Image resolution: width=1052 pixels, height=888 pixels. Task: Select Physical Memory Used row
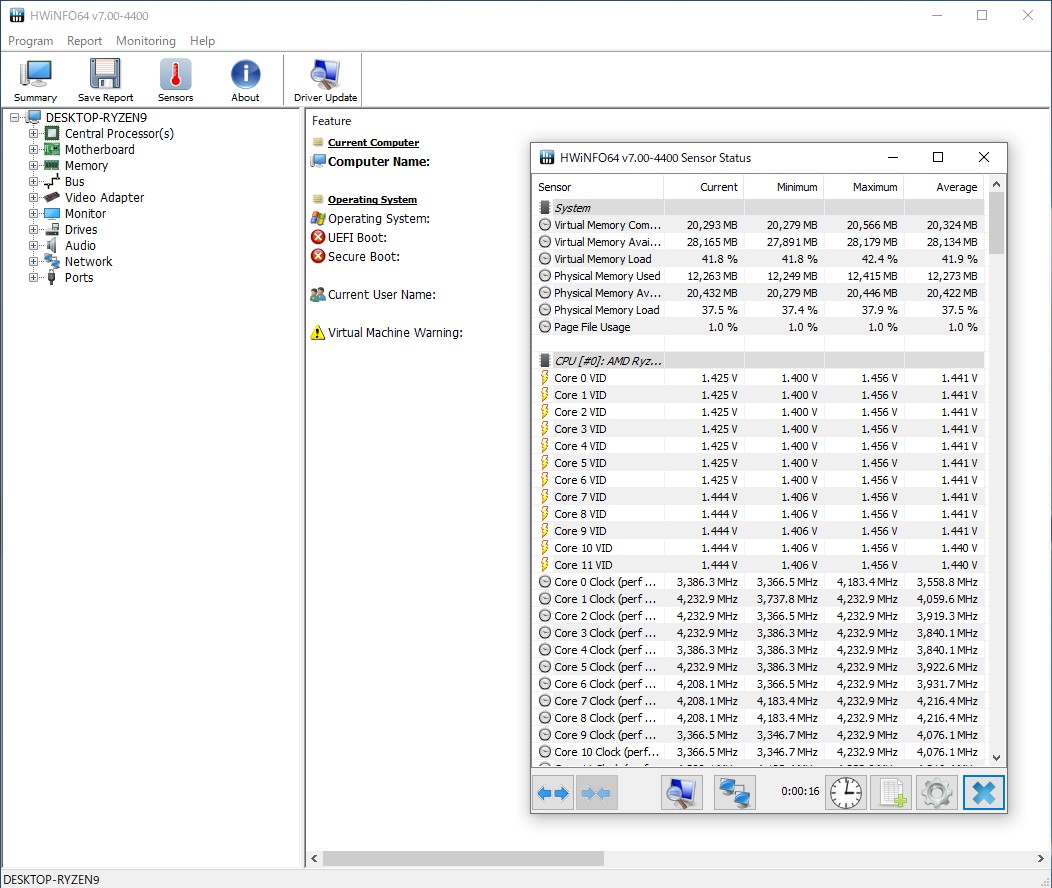click(759, 276)
